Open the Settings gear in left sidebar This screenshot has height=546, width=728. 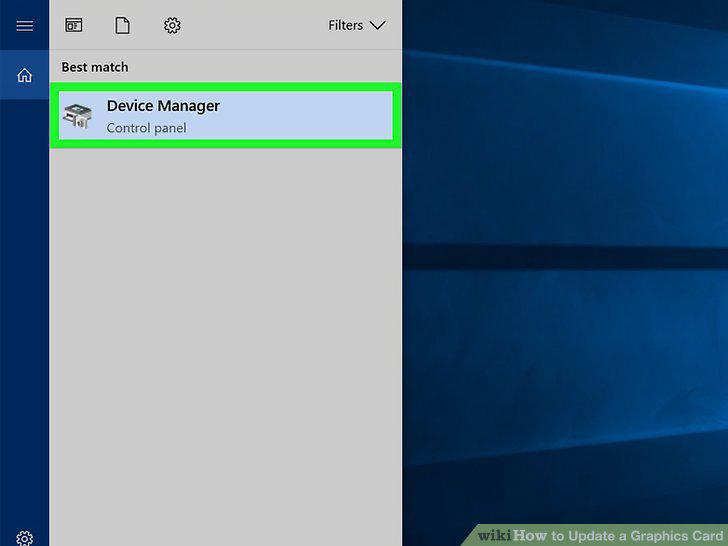coord(25,538)
